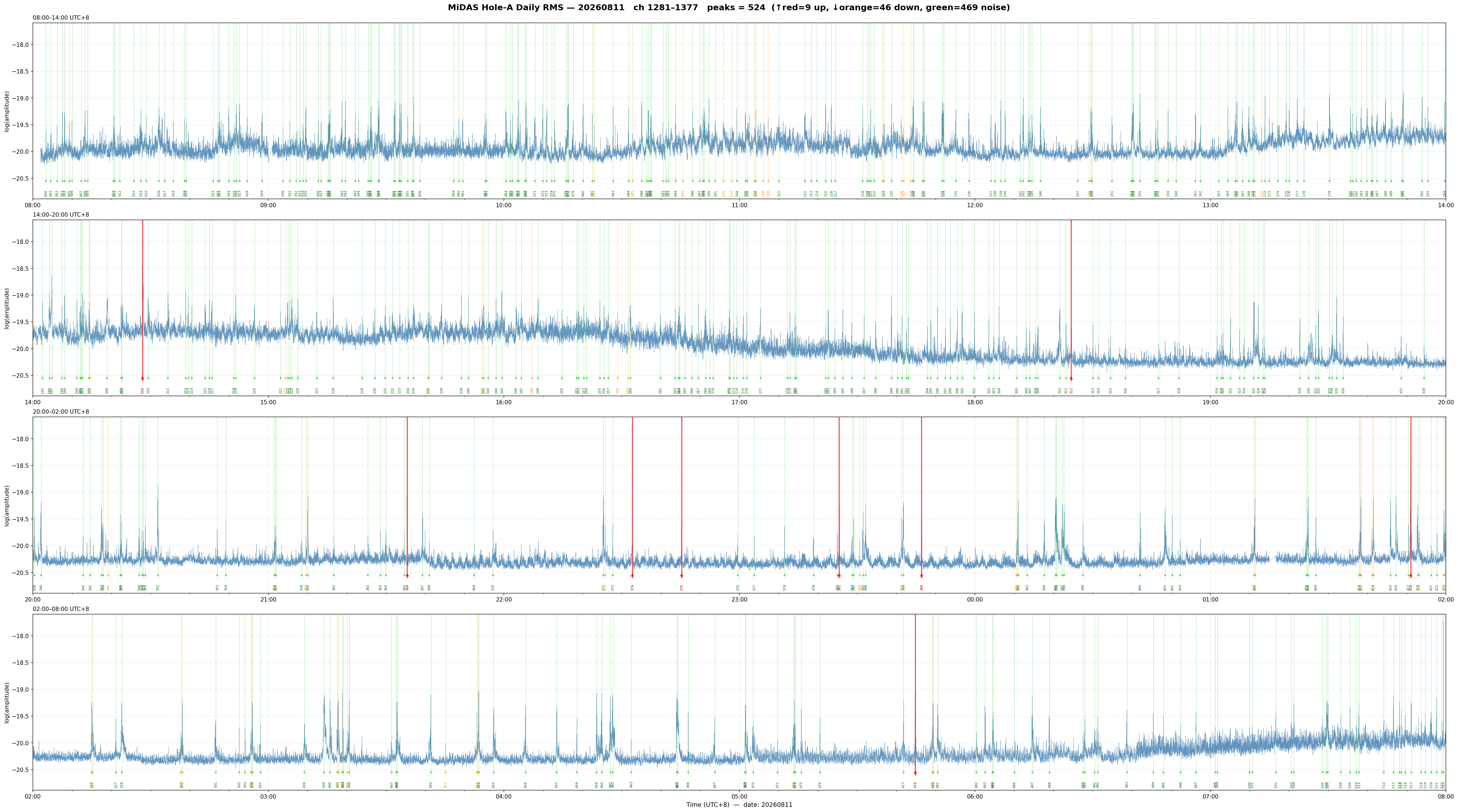1458x812 pixels.
Task: Click the 'Time (UTC+8) — date: 20260811' axis label
Action: tap(739, 805)
